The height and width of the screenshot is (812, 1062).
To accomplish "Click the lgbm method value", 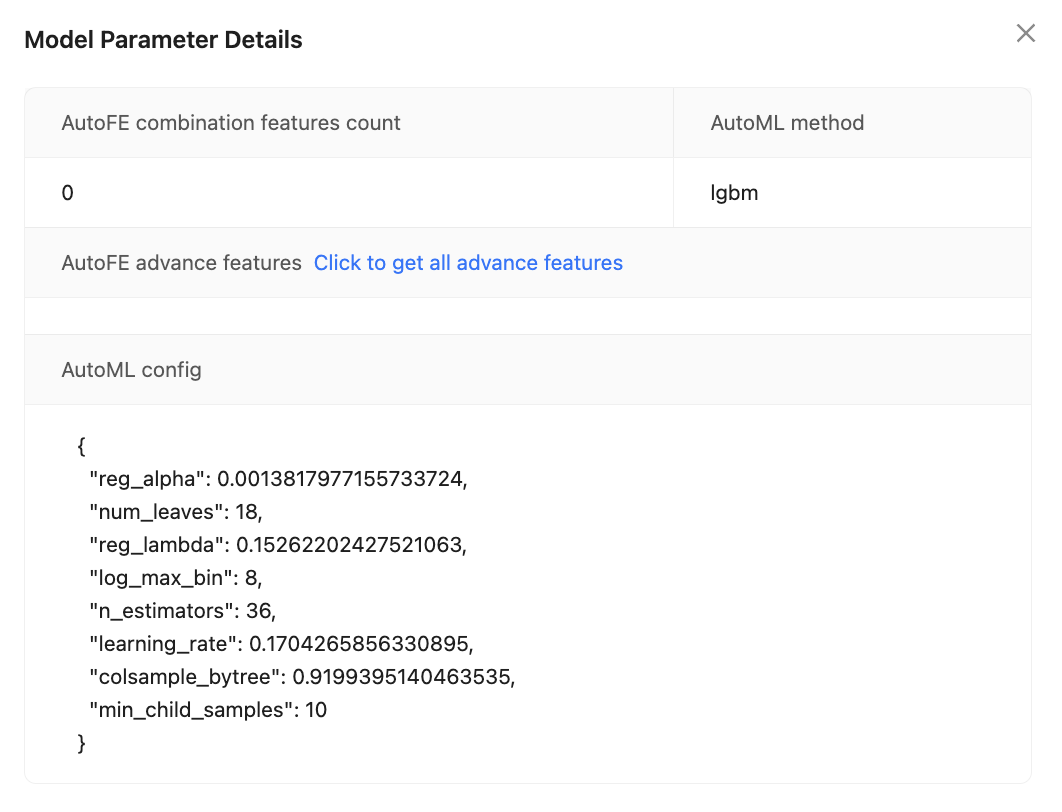I will (734, 193).
